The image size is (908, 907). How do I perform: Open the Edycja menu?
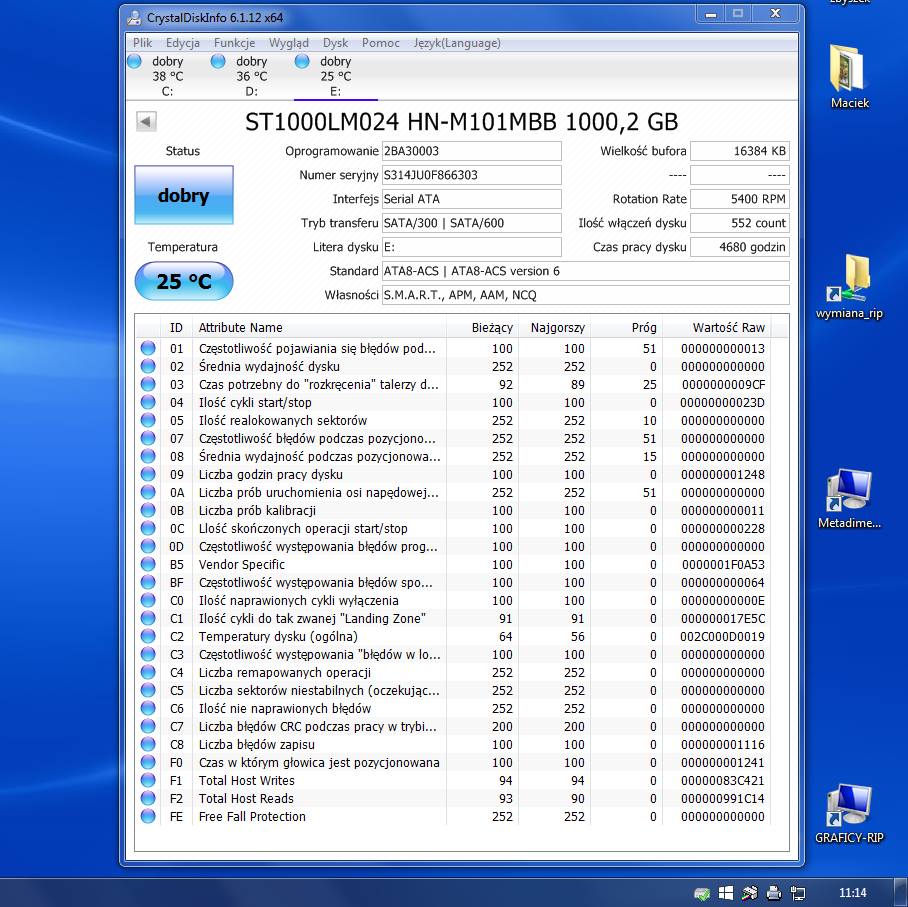pyautogui.click(x=182, y=43)
